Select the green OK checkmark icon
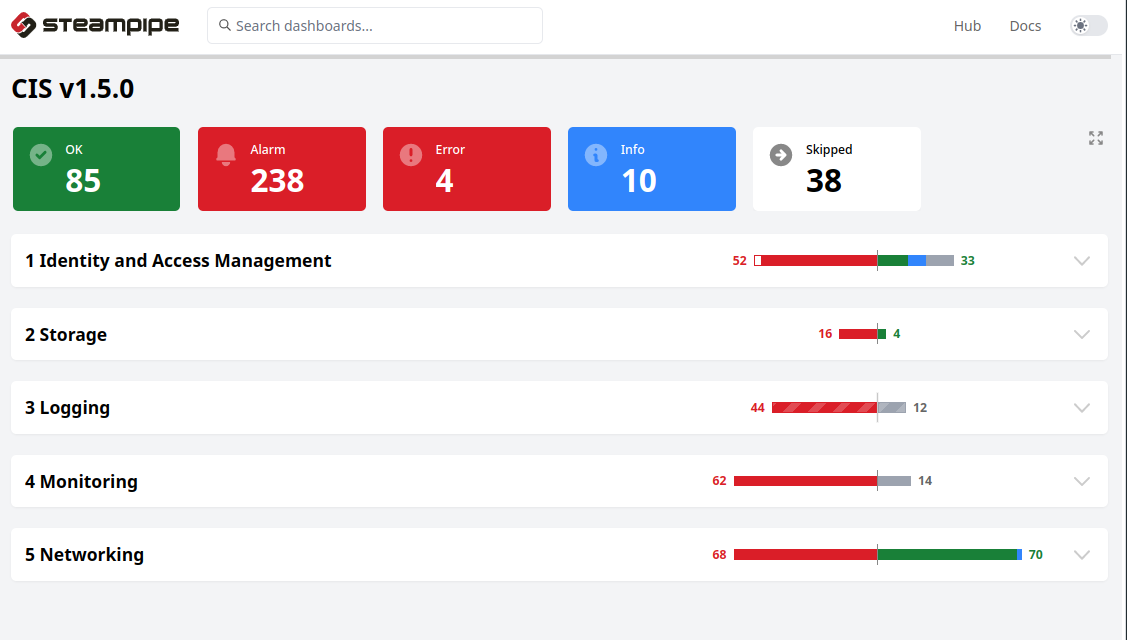1127x640 pixels. point(40,154)
